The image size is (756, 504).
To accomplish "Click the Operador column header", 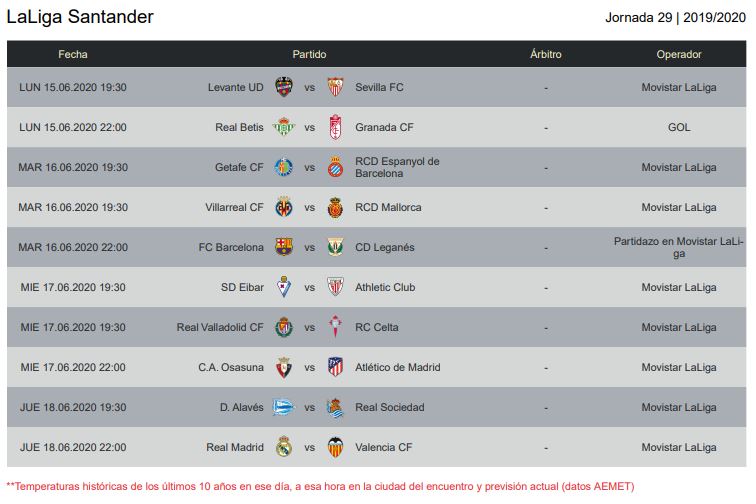I will pyautogui.click(x=679, y=54).
